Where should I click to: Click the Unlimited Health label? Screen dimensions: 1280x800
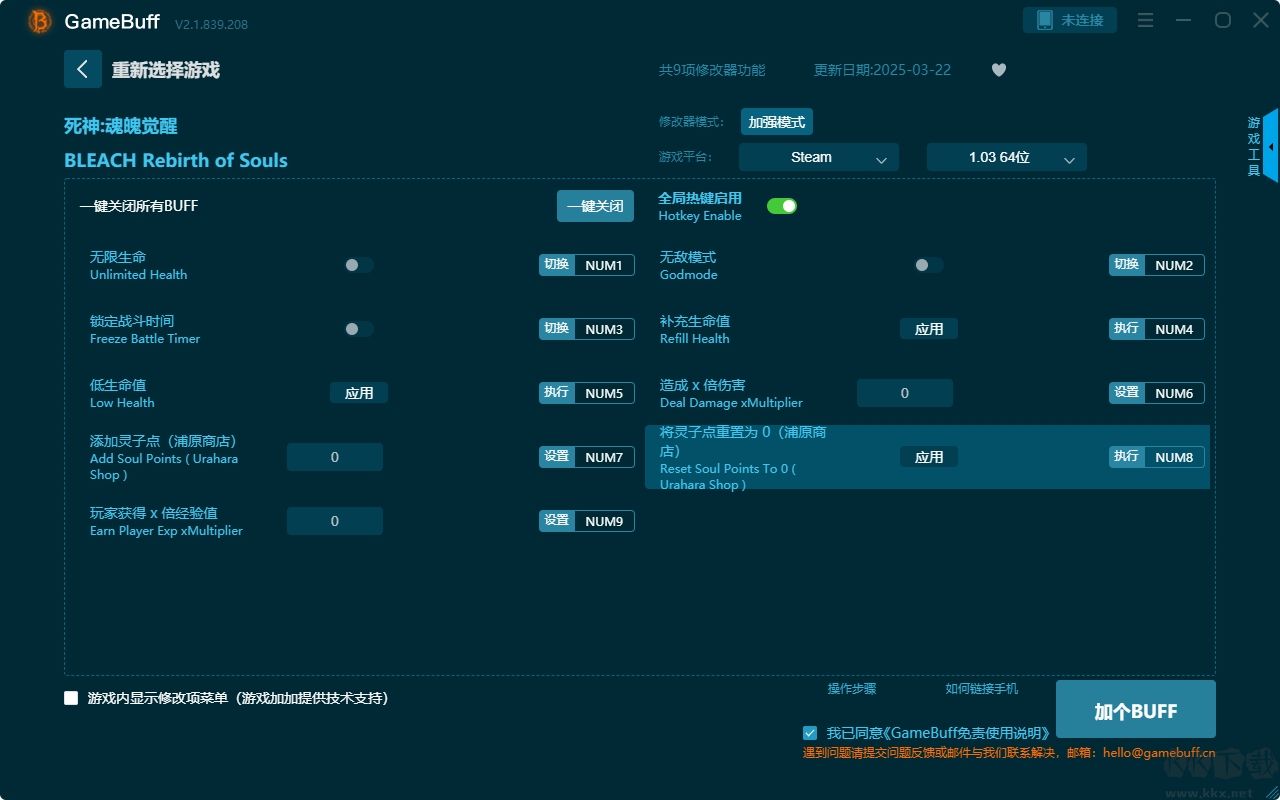coord(138,275)
